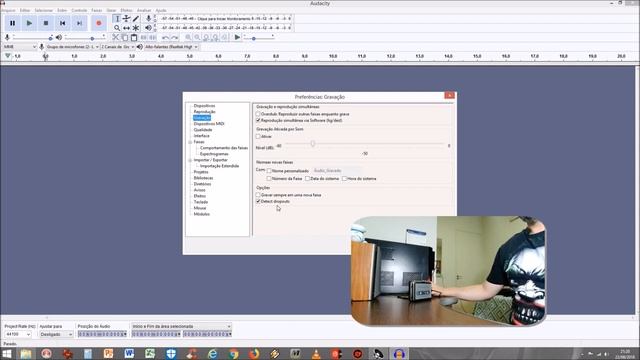Toggle the Nome personalizado checkbox
Screen dimensions: 640x360
coord(269,171)
